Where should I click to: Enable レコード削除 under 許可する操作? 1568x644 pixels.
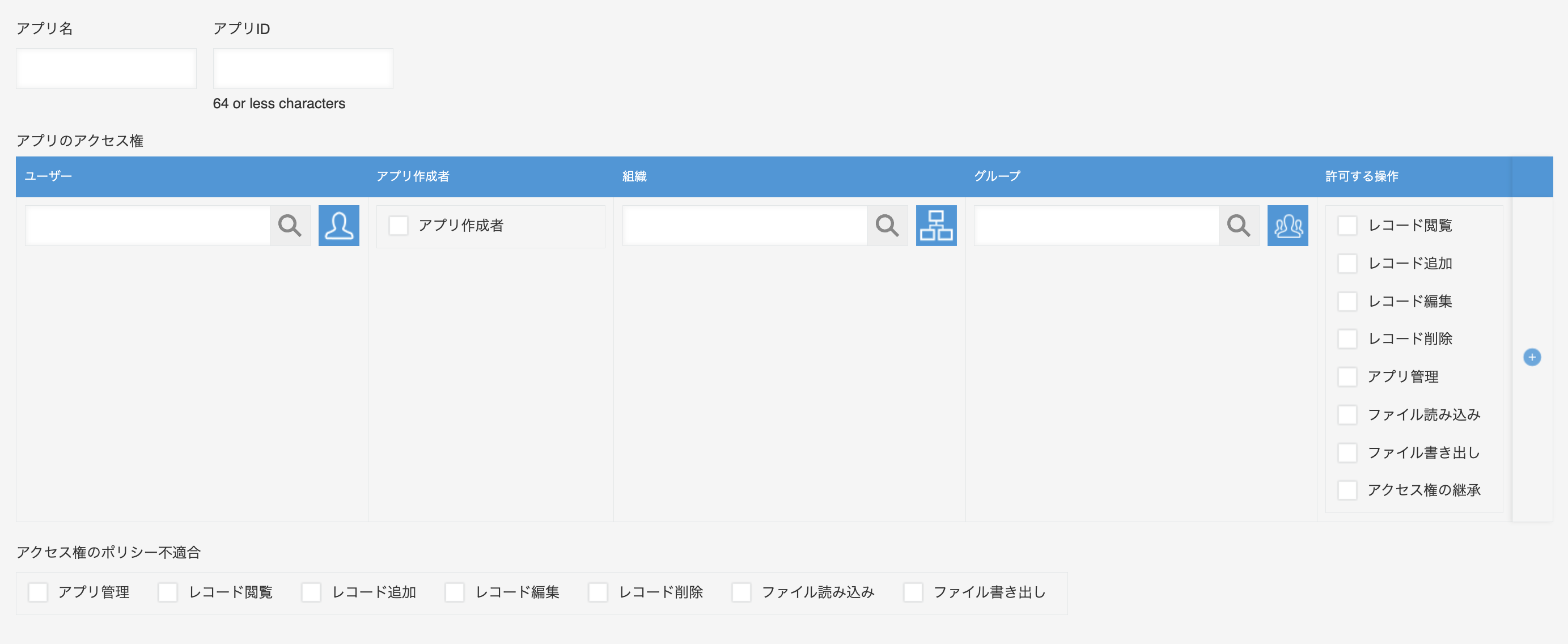(1347, 339)
